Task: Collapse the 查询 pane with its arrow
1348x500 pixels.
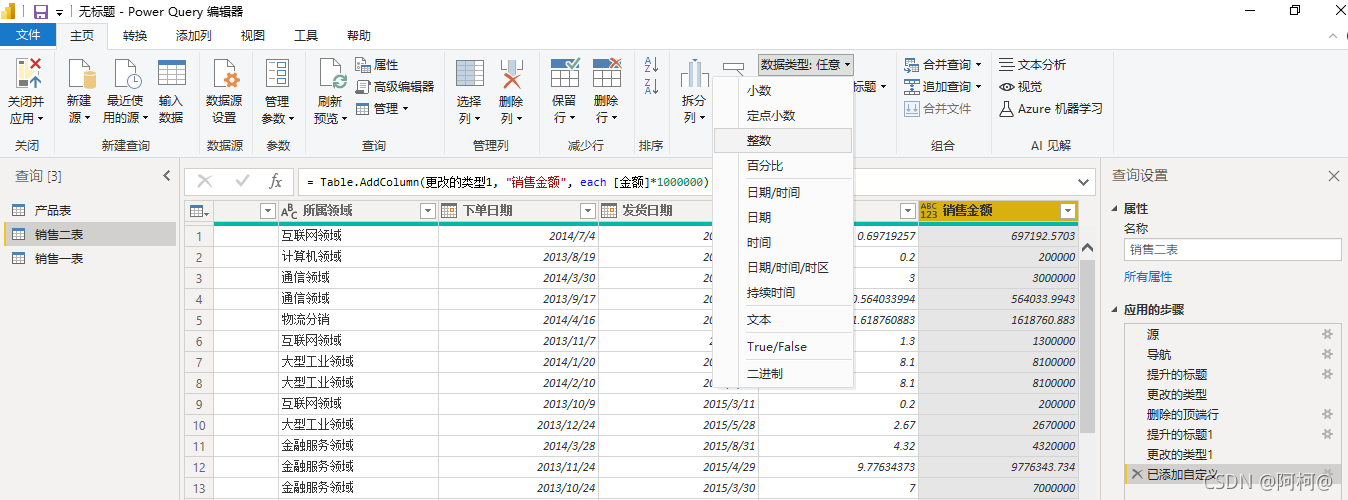Action: coord(167,176)
